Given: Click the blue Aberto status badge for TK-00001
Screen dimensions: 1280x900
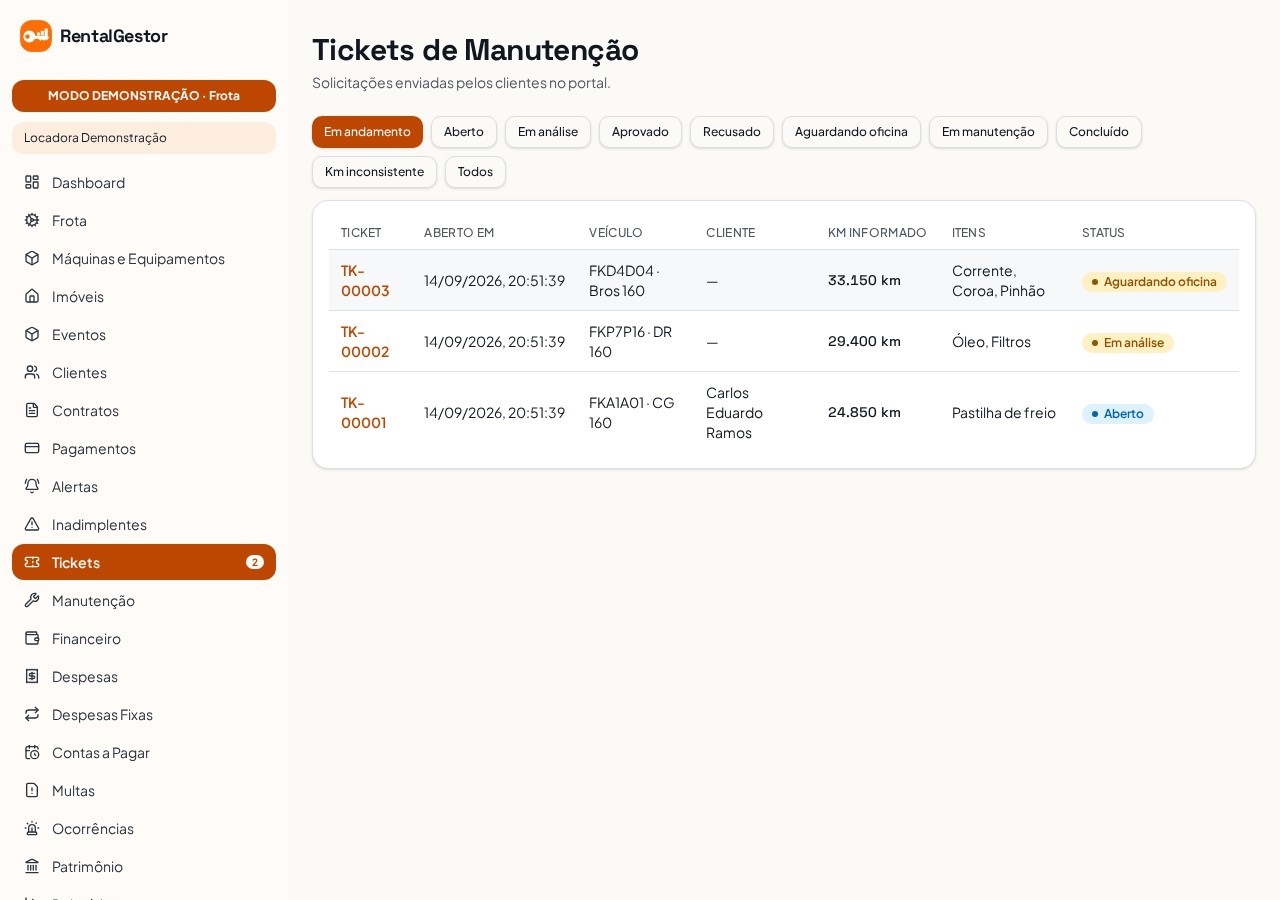Looking at the screenshot, I should point(1118,414).
